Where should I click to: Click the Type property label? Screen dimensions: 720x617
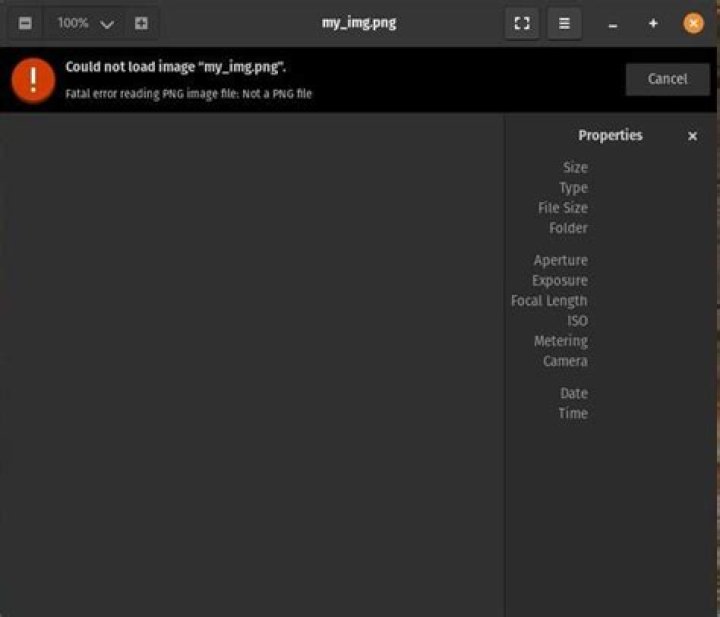(574, 188)
